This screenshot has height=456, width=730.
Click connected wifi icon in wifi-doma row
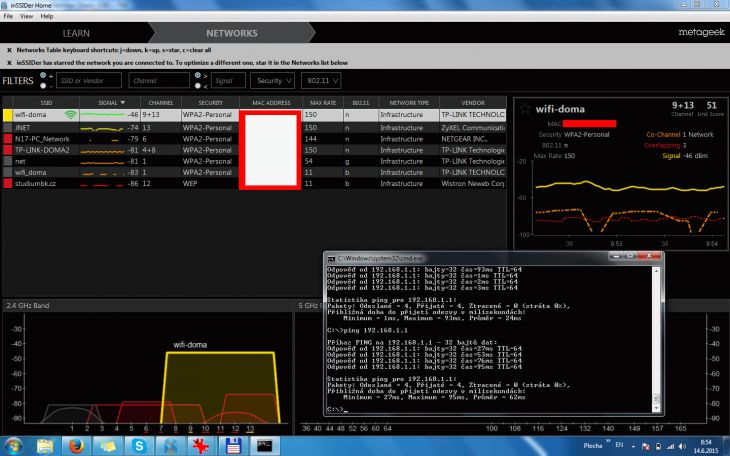[x=70, y=115]
